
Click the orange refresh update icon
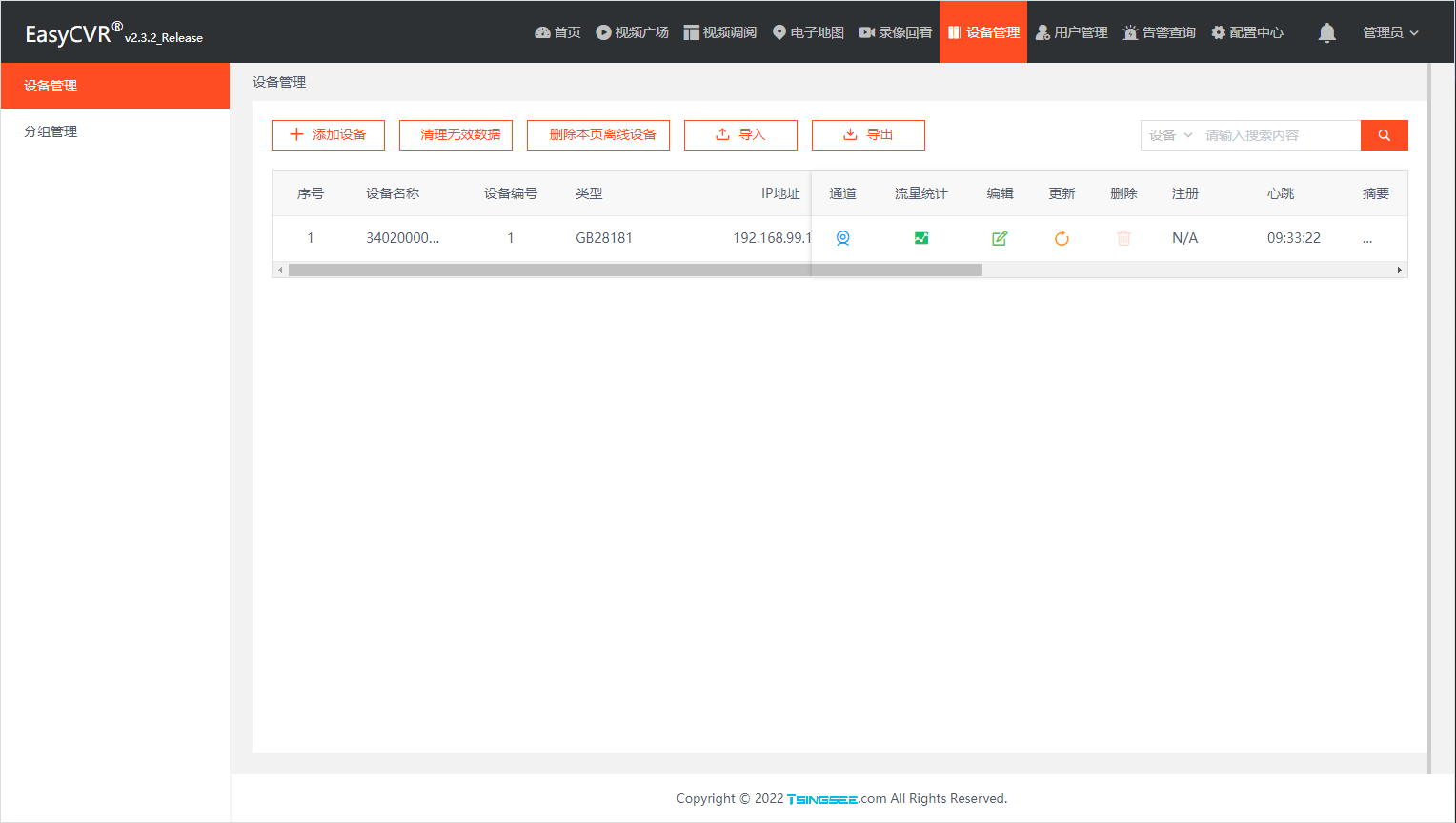[1062, 238]
